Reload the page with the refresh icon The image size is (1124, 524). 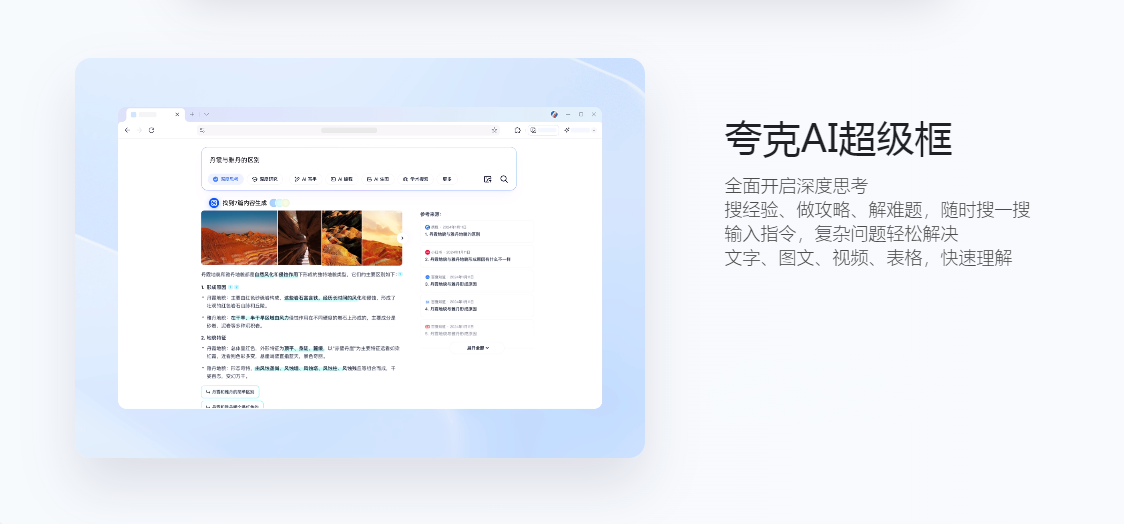pyautogui.click(x=151, y=130)
